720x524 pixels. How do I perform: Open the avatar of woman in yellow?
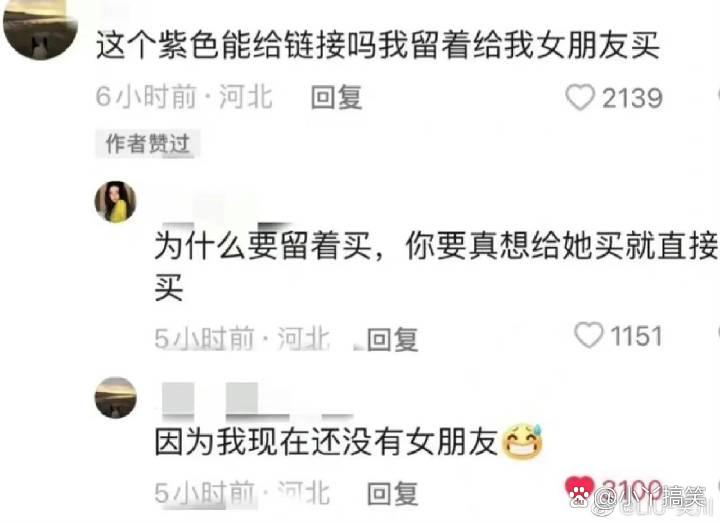pos(115,202)
